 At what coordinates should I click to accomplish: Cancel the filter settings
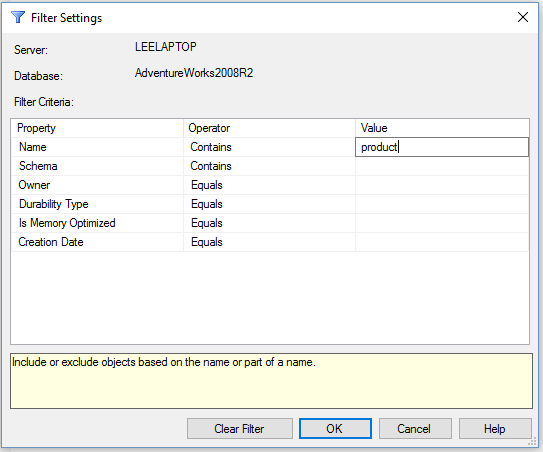(x=415, y=428)
